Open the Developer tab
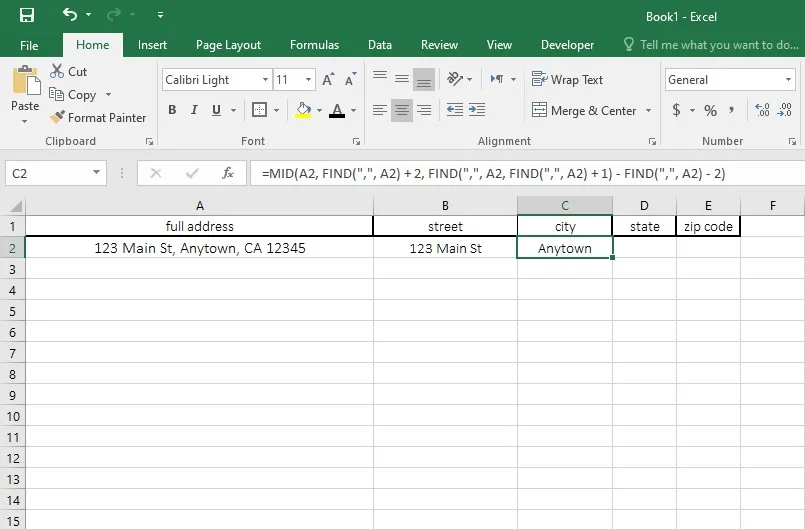This screenshot has width=805, height=529. click(567, 45)
